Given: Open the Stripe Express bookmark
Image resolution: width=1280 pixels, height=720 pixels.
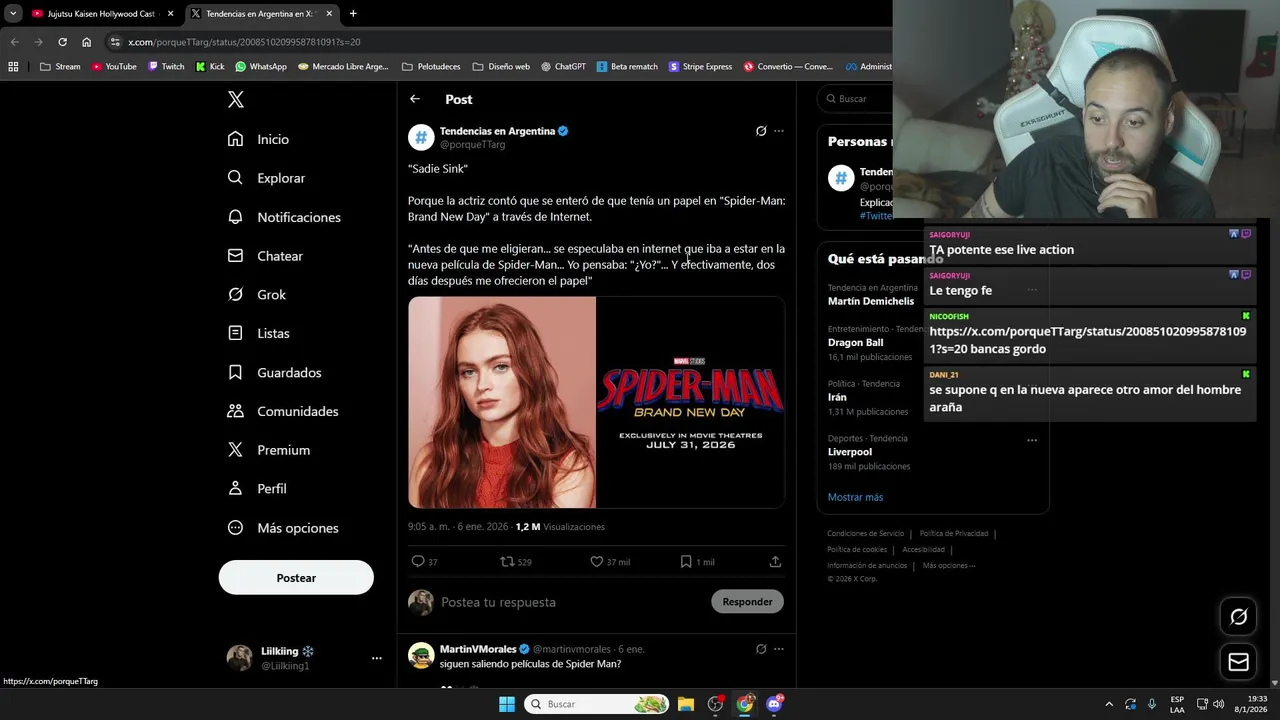Looking at the screenshot, I should coord(700,67).
